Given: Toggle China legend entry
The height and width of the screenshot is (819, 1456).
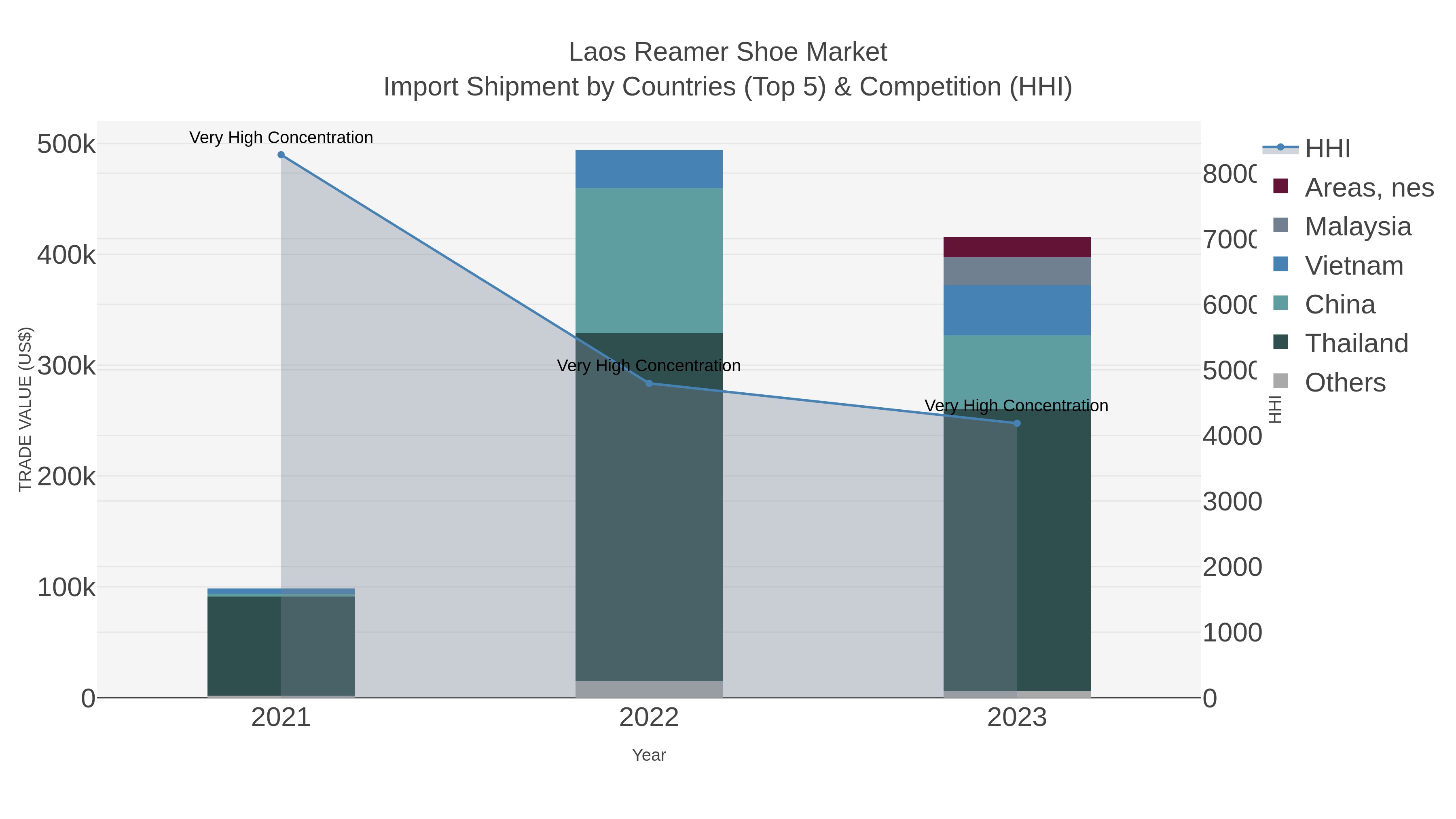Looking at the screenshot, I should pos(1324,305).
